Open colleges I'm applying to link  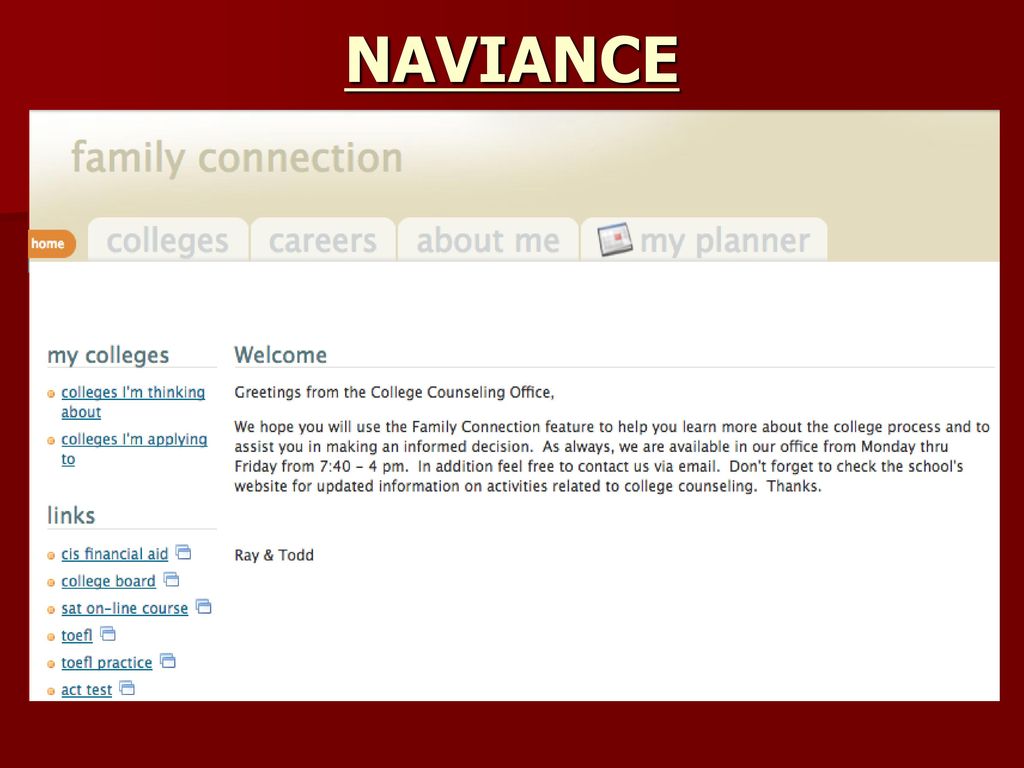point(134,449)
